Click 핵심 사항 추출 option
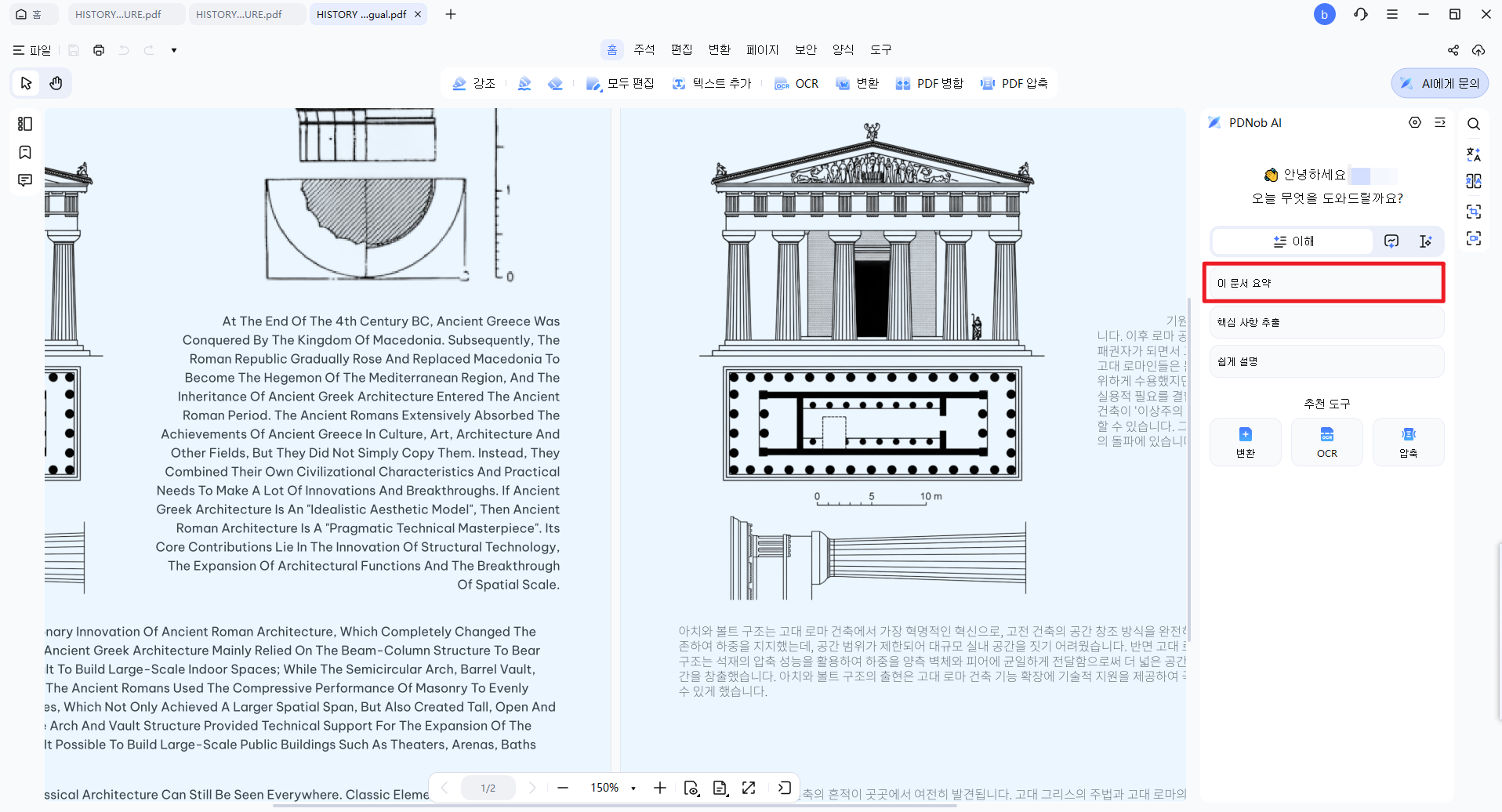 coord(1326,322)
